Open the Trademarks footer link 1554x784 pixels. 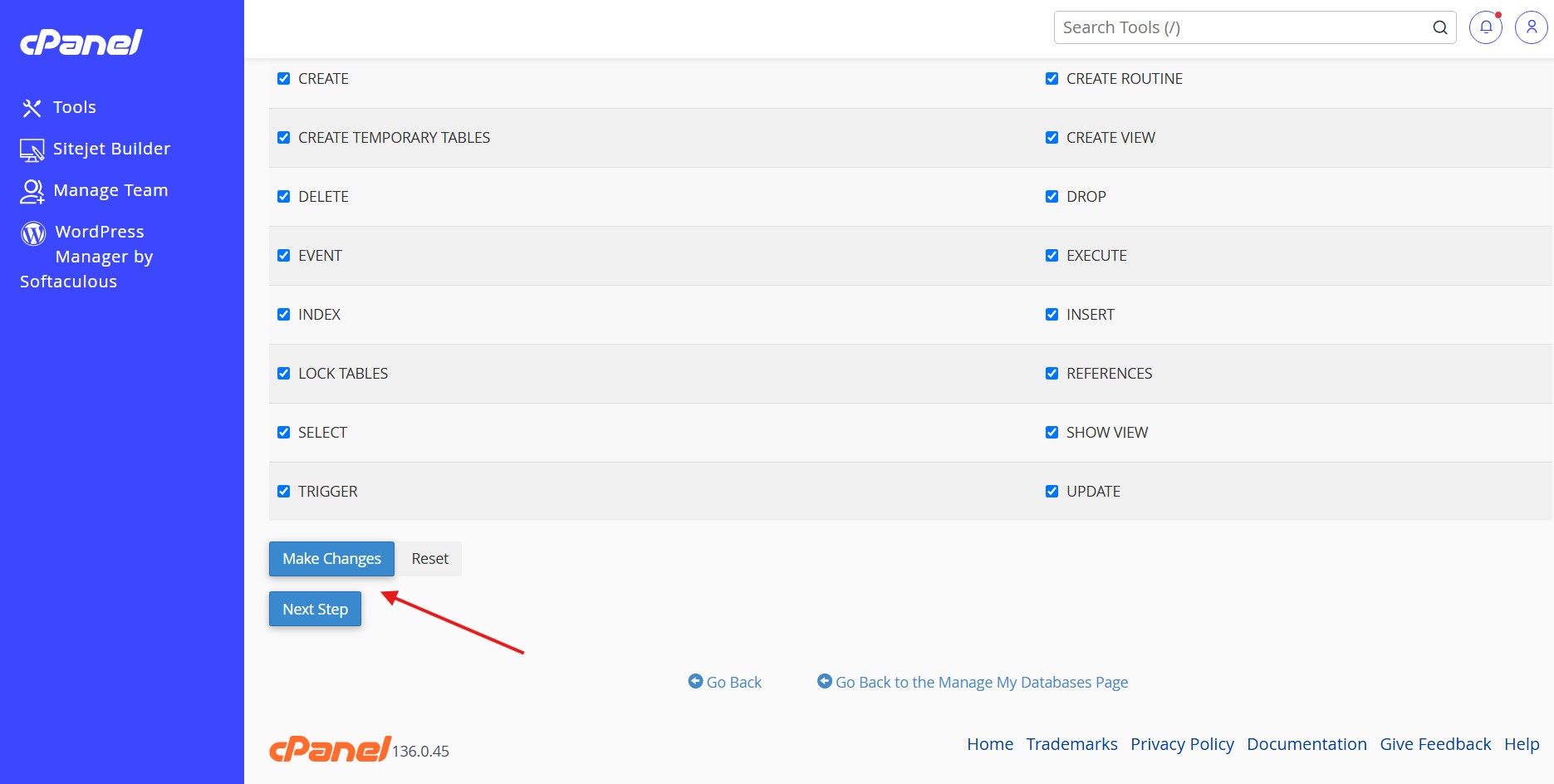pyautogui.click(x=1071, y=744)
